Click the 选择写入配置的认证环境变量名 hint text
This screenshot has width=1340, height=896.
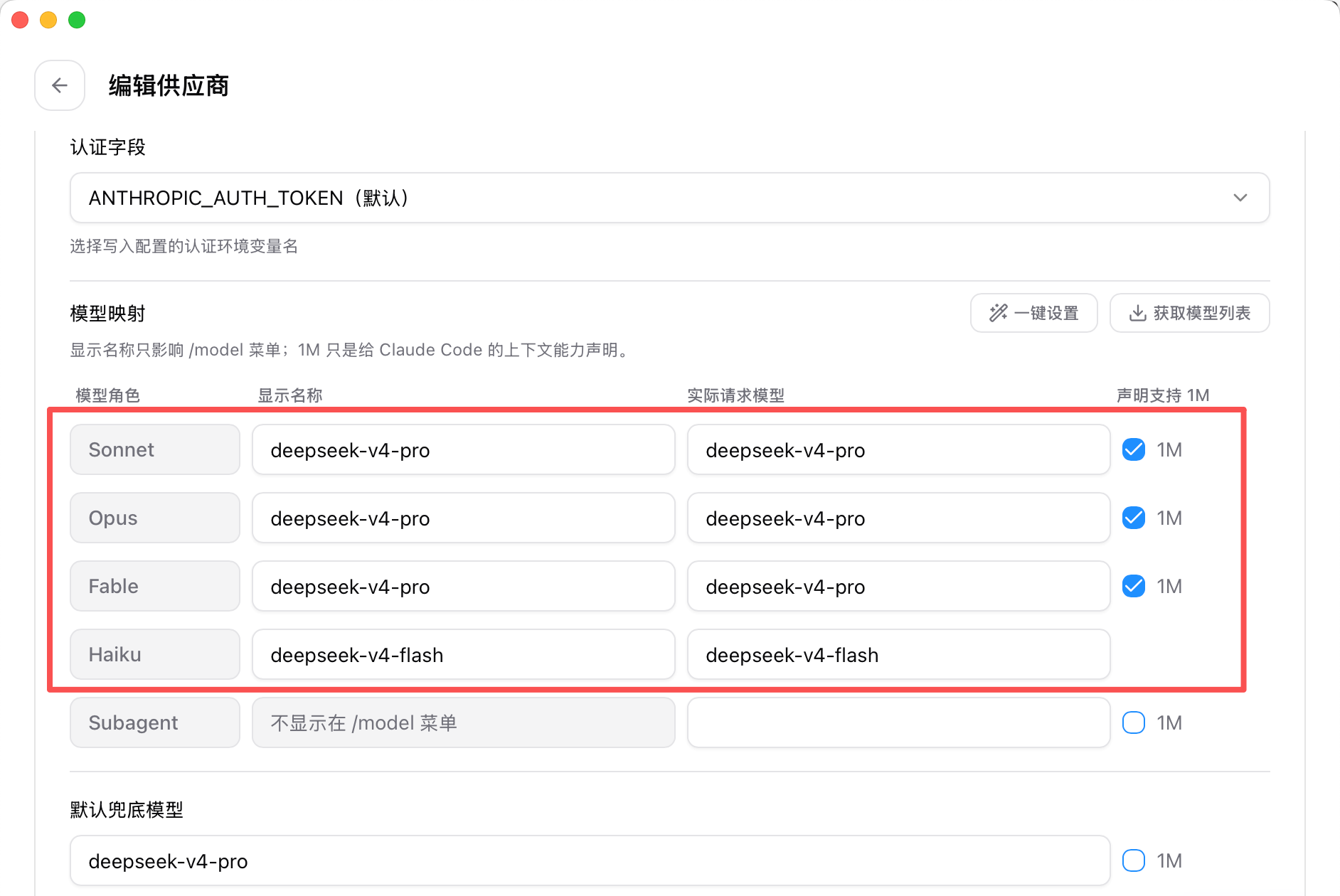(184, 246)
